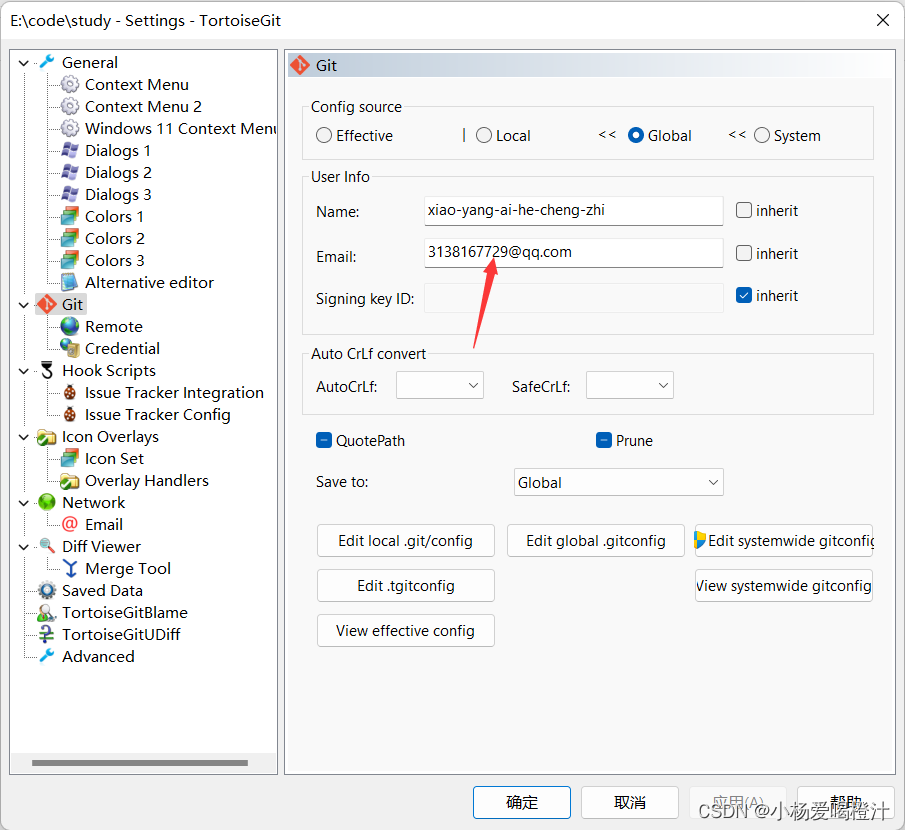Click the tree panel horizontal scrollbar
This screenshot has height=830, width=905.
[x=140, y=762]
